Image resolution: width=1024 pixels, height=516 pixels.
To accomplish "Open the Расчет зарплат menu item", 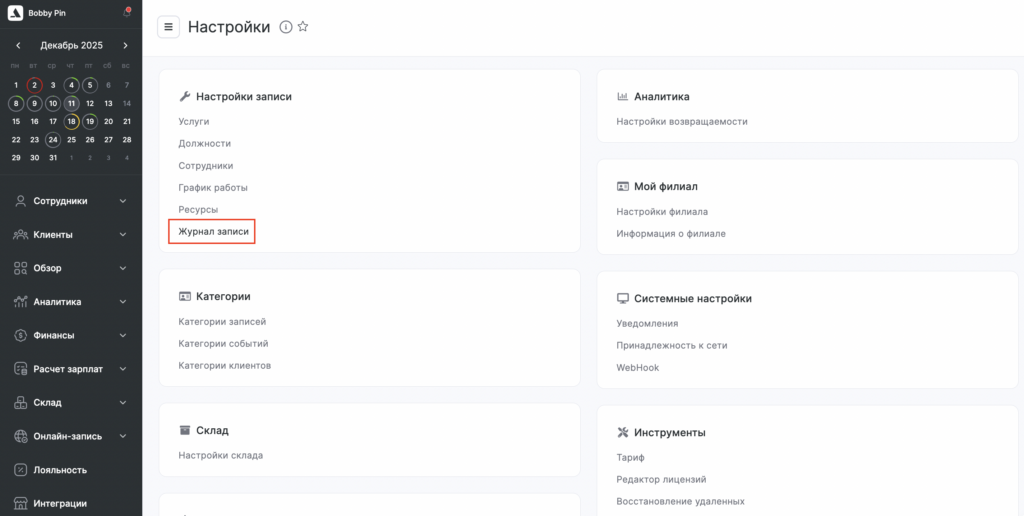I will [x=68, y=369].
